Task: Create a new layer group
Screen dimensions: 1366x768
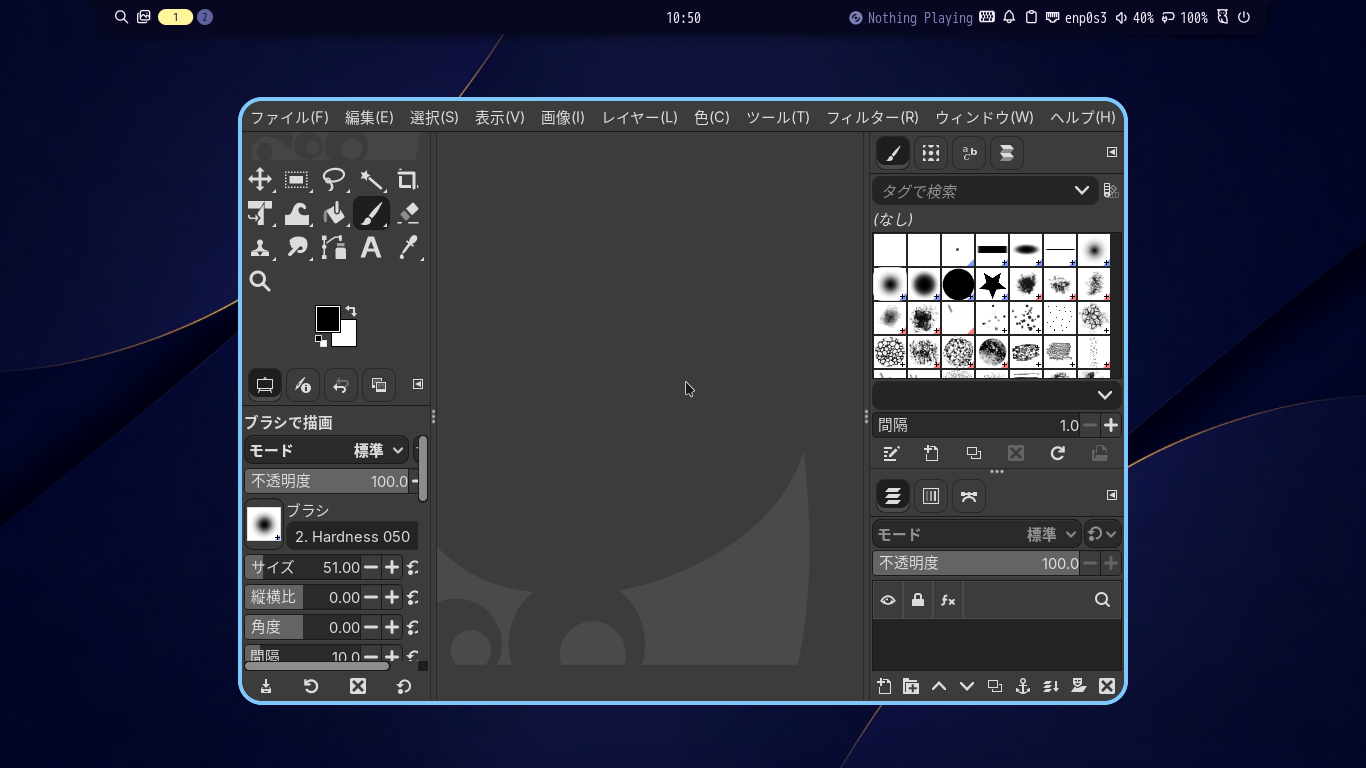Action: click(x=911, y=686)
